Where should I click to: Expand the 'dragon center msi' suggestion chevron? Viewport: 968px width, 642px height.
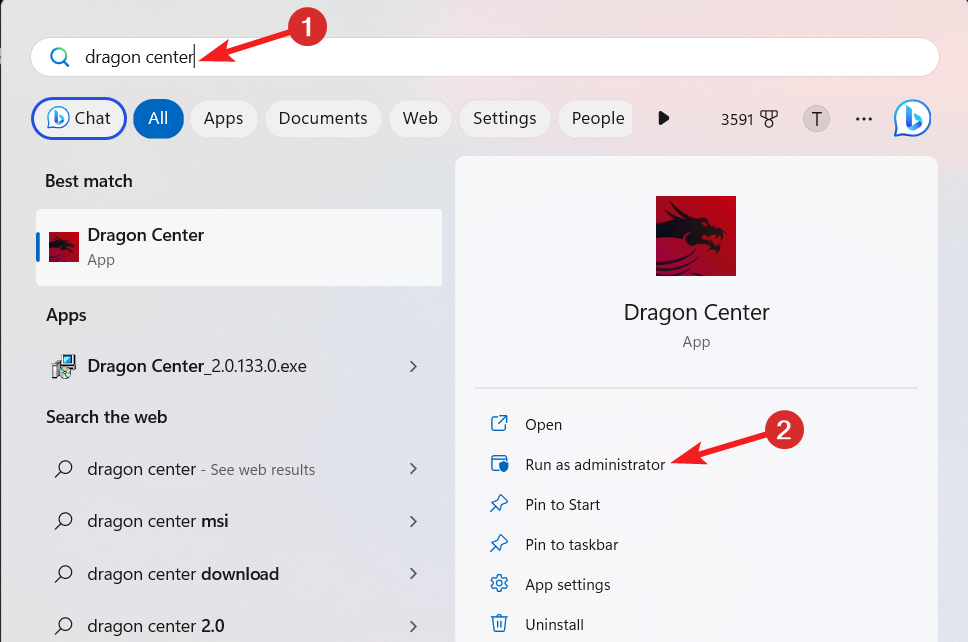click(x=414, y=522)
